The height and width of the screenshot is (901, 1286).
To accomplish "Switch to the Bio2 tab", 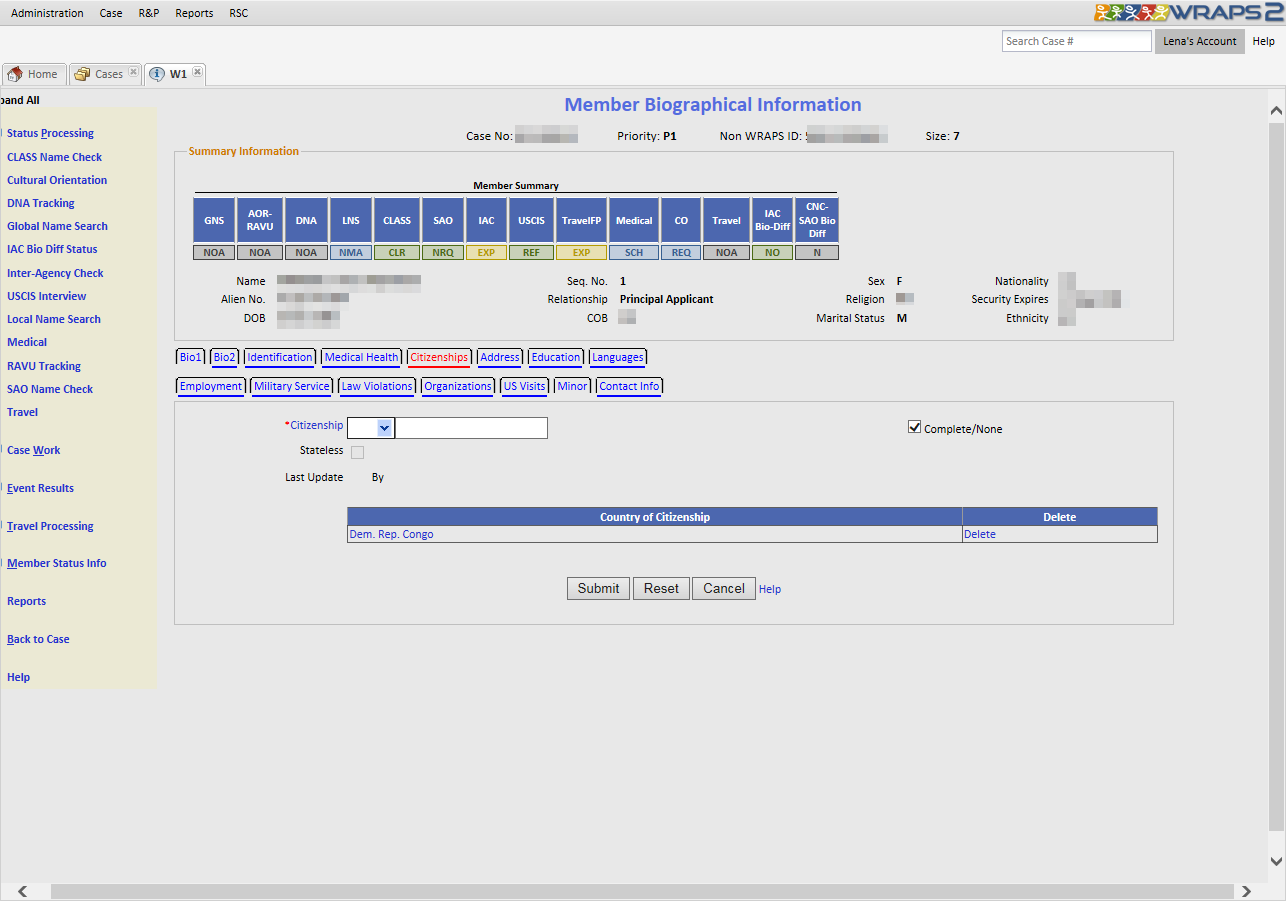I will click(225, 357).
